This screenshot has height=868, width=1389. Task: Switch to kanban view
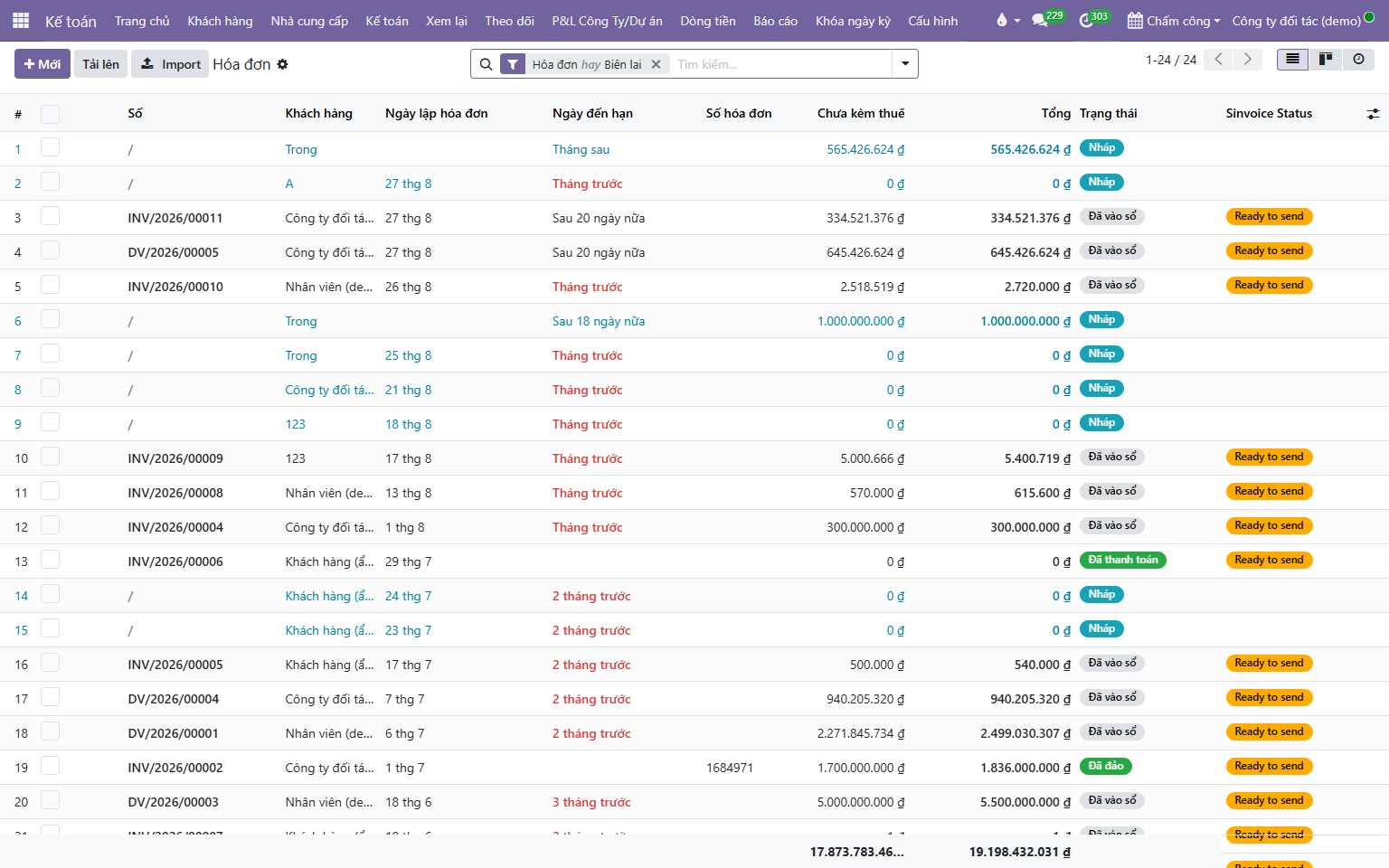1326,59
